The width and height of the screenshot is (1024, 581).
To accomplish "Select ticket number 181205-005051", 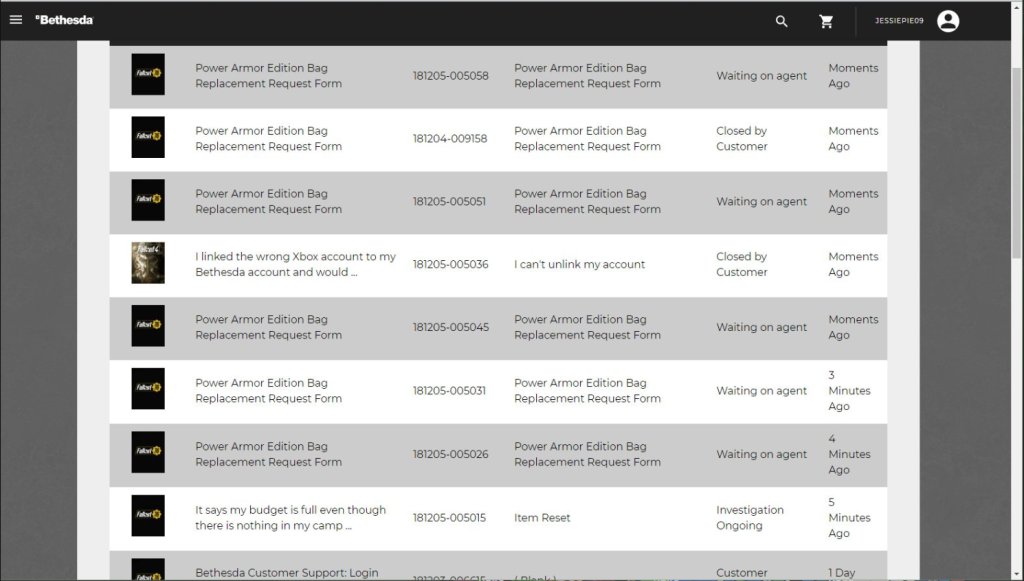I will [449, 202].
